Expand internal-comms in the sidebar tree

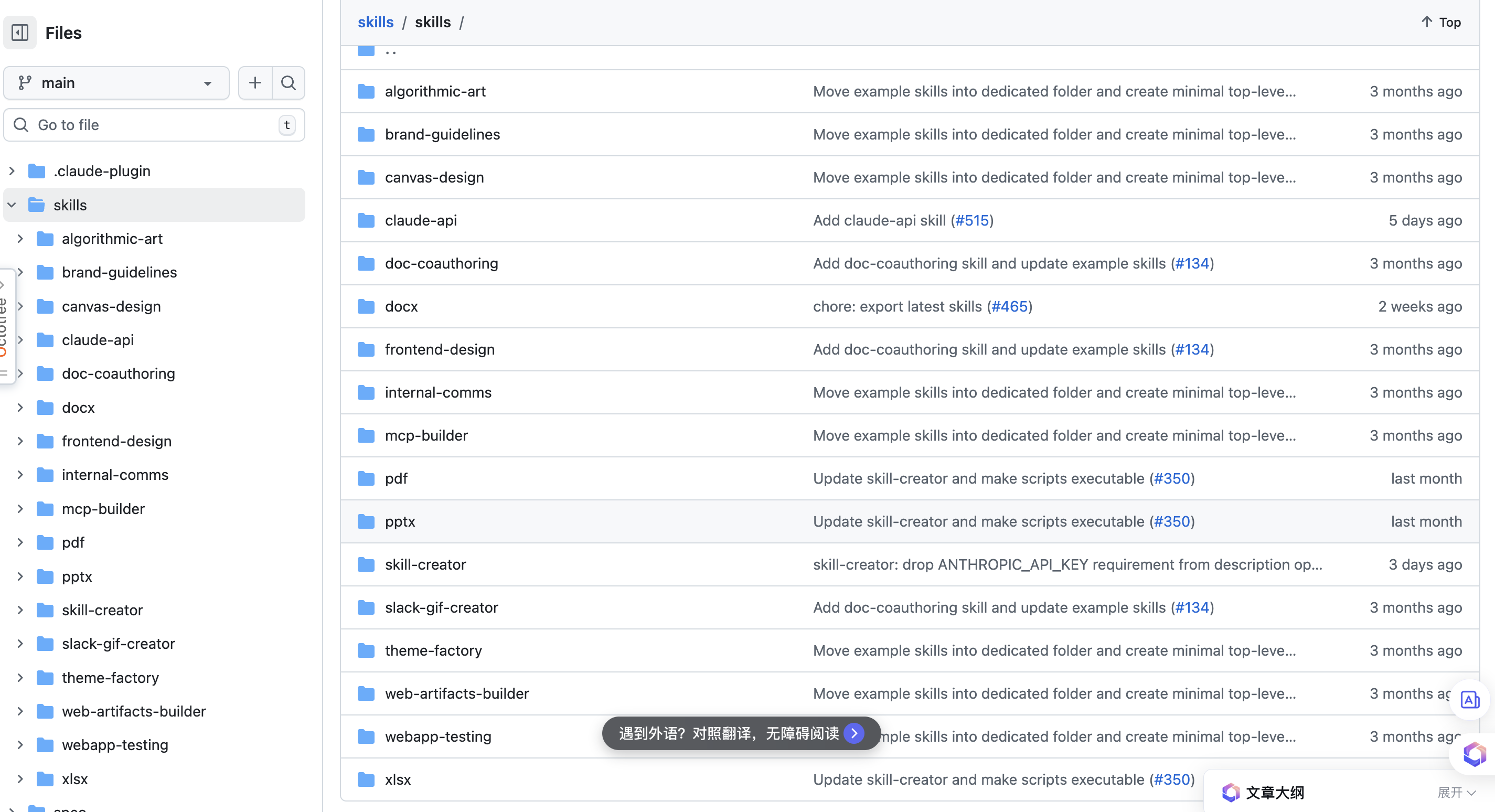(x=20, y=475)
